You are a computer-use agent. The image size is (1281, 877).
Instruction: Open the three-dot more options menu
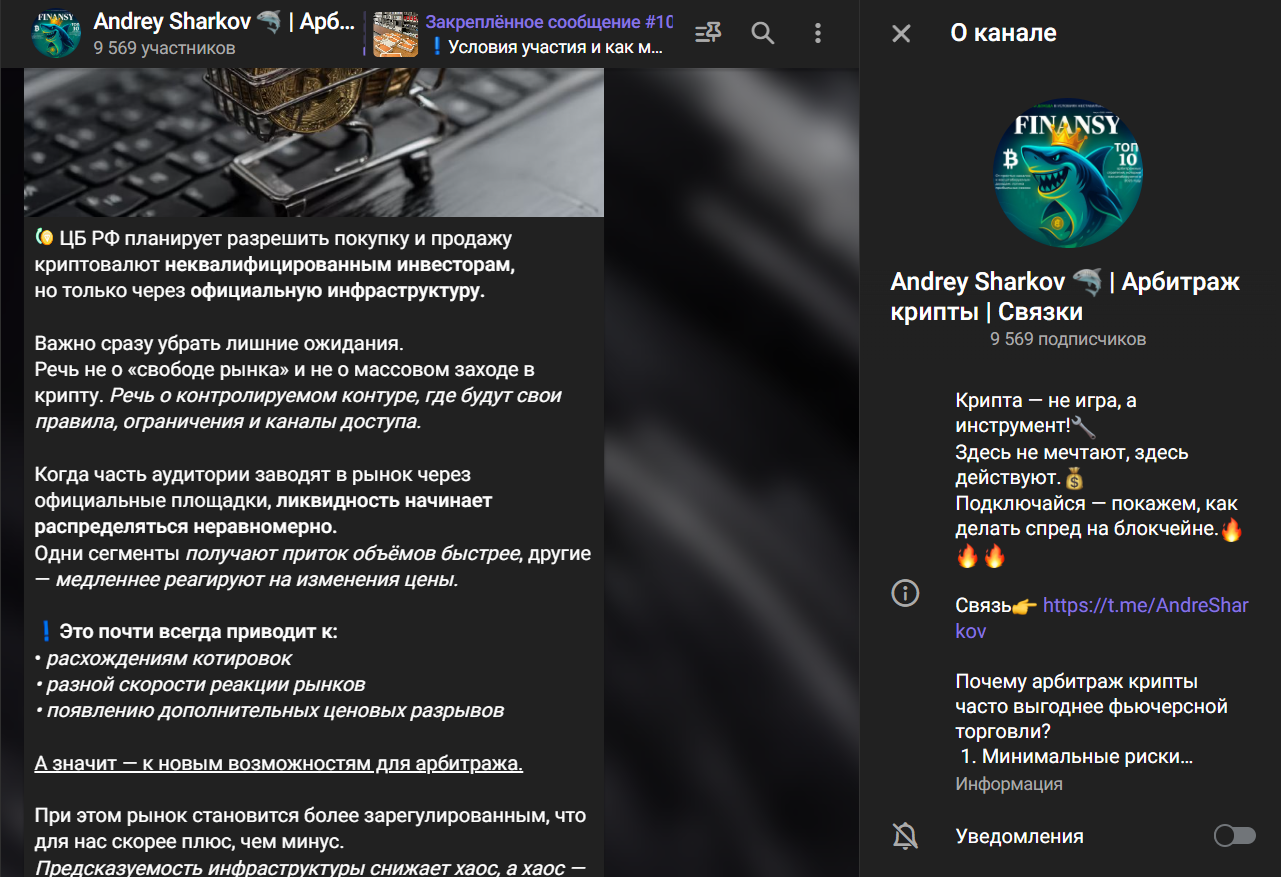(819, 34)
